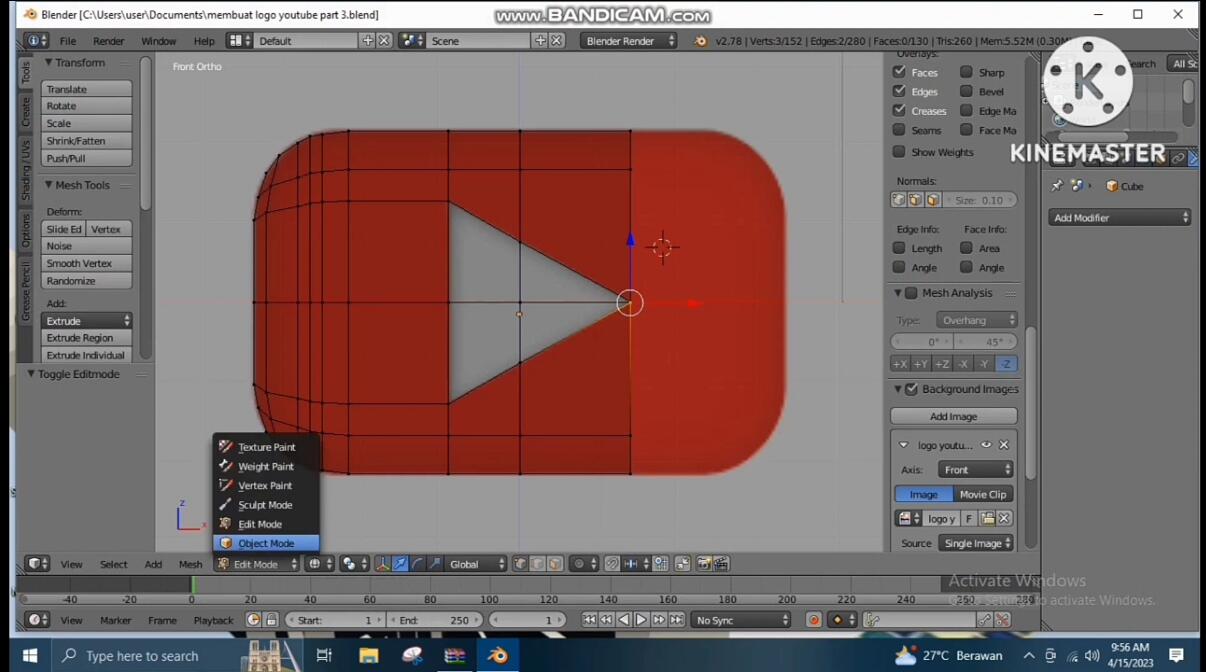The width and height of the screenshot is (1206, 672).
Task: Open the Single Image source dropdown
Action: 976,543
